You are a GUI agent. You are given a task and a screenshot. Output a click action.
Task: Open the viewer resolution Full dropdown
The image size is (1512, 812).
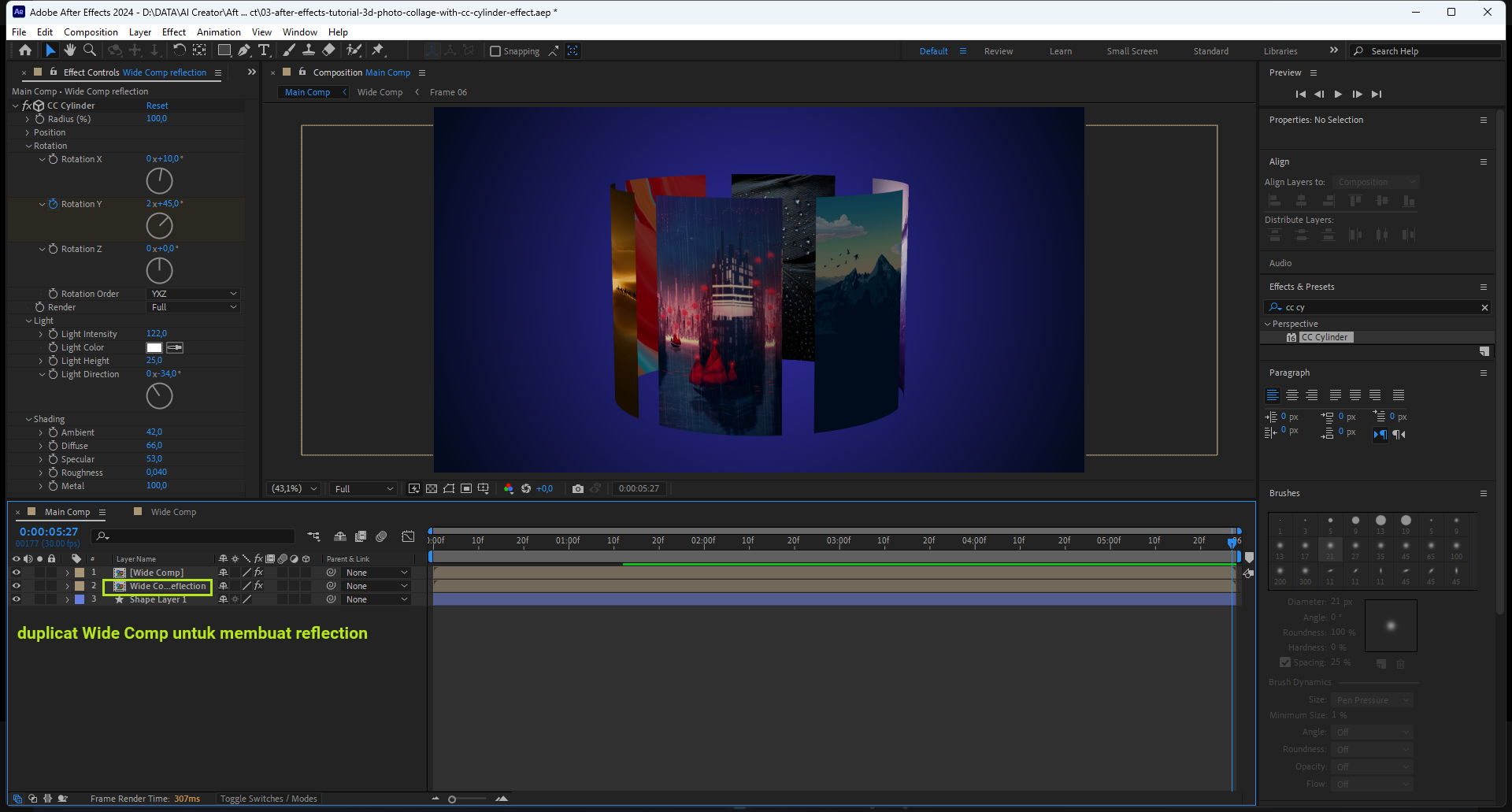click(362, 489)
